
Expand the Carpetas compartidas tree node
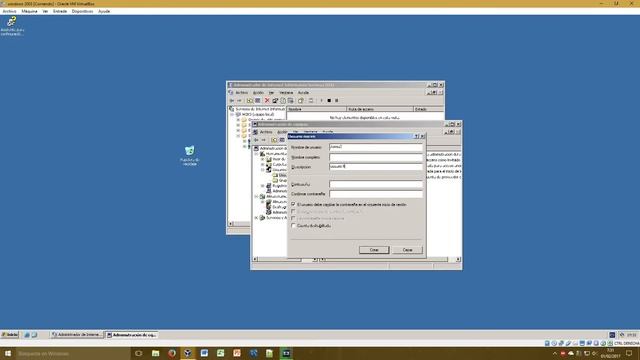(263, 164)
